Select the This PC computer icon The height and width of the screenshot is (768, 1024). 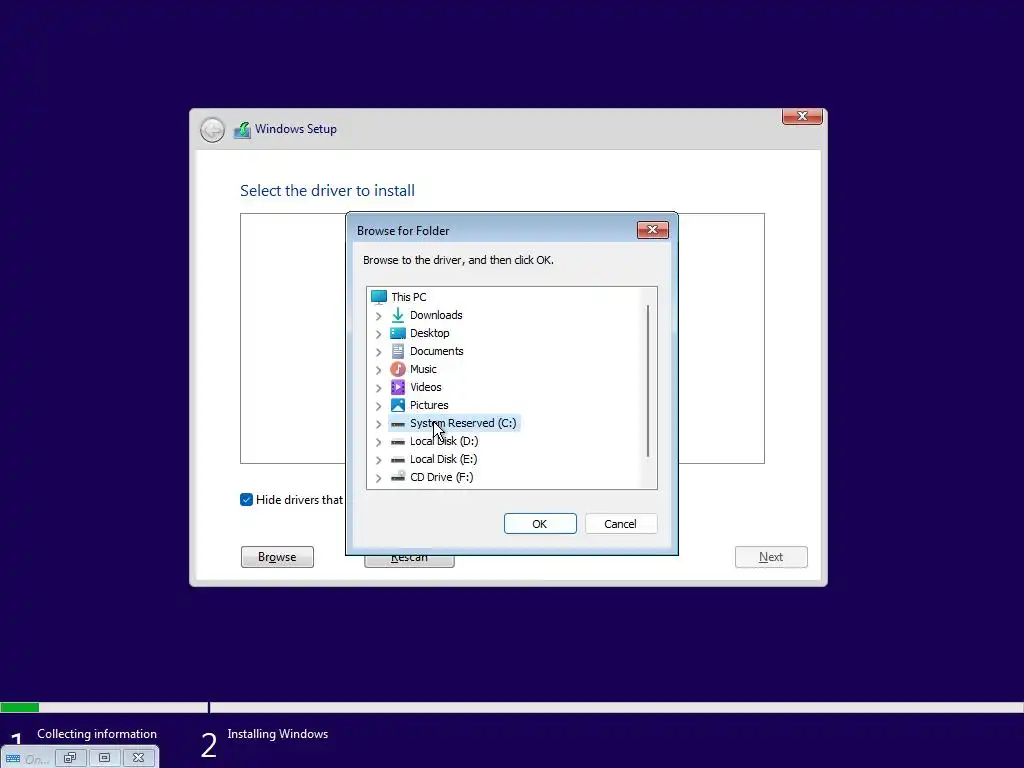[x=379, y=297]
